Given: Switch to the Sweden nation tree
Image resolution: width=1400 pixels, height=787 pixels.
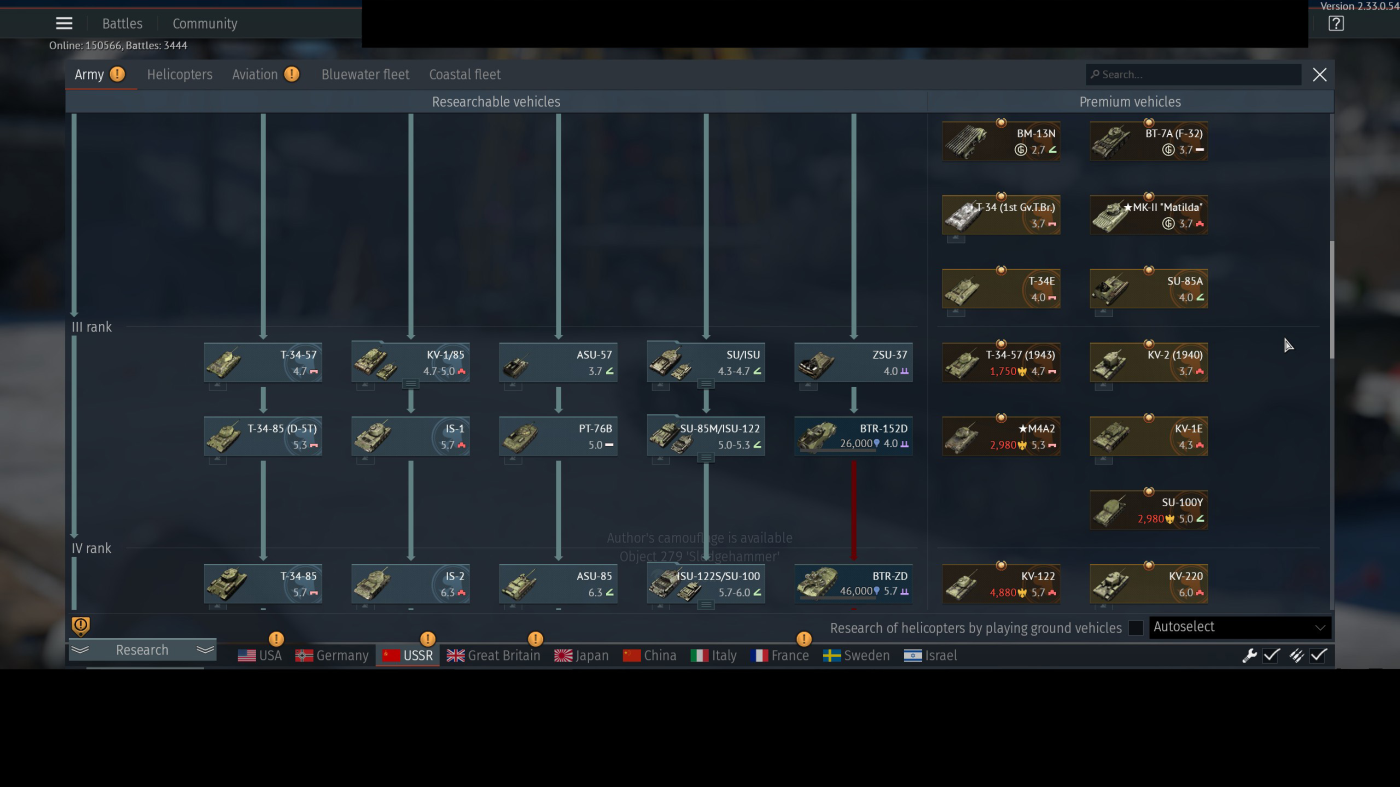Looking at the screenshot, I should point(856,656).
